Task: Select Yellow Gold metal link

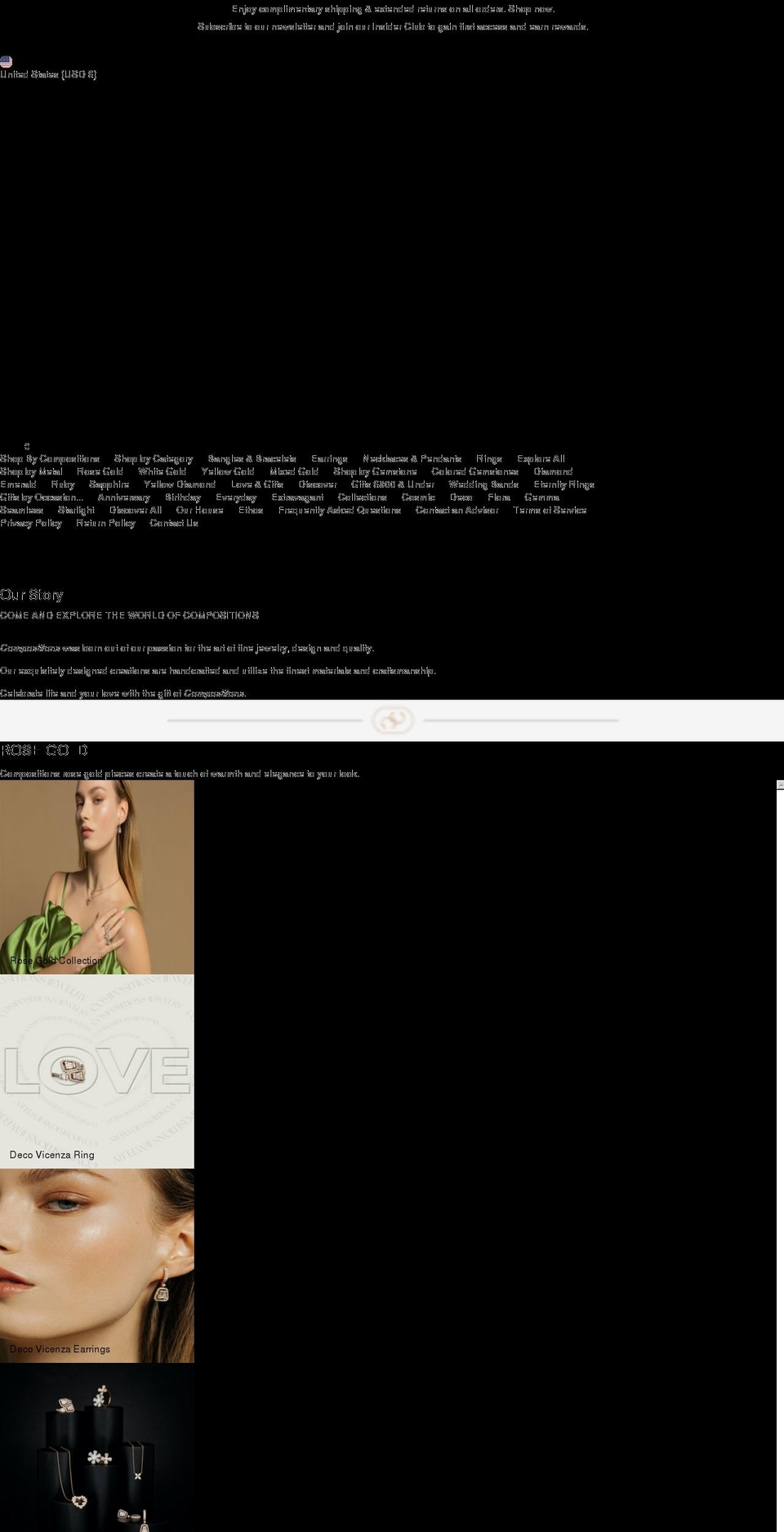Action: (228, 471)
